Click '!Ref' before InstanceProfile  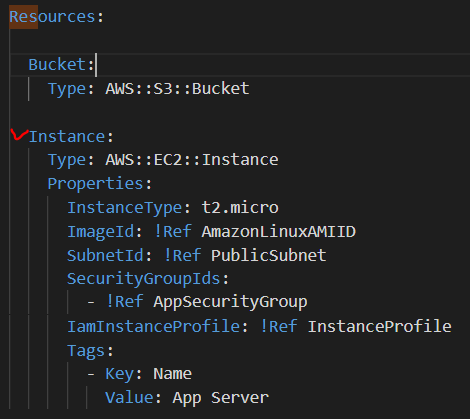pyautogui.click(x=279, y=326)
